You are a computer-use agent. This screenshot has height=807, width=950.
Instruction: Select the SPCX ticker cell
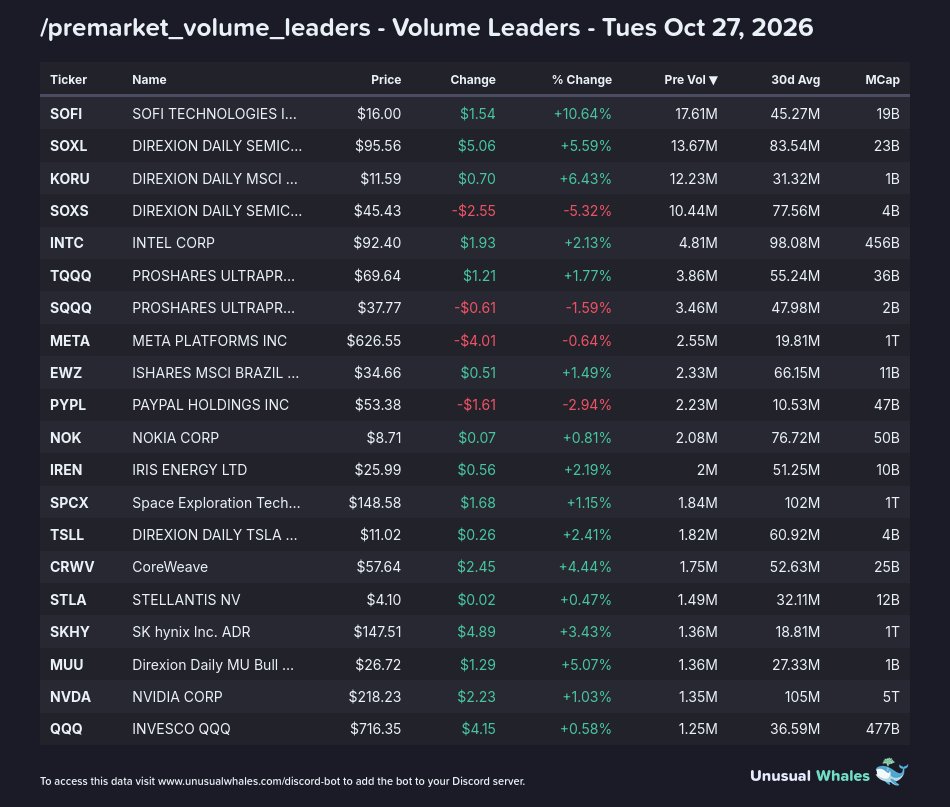[69, 503]
